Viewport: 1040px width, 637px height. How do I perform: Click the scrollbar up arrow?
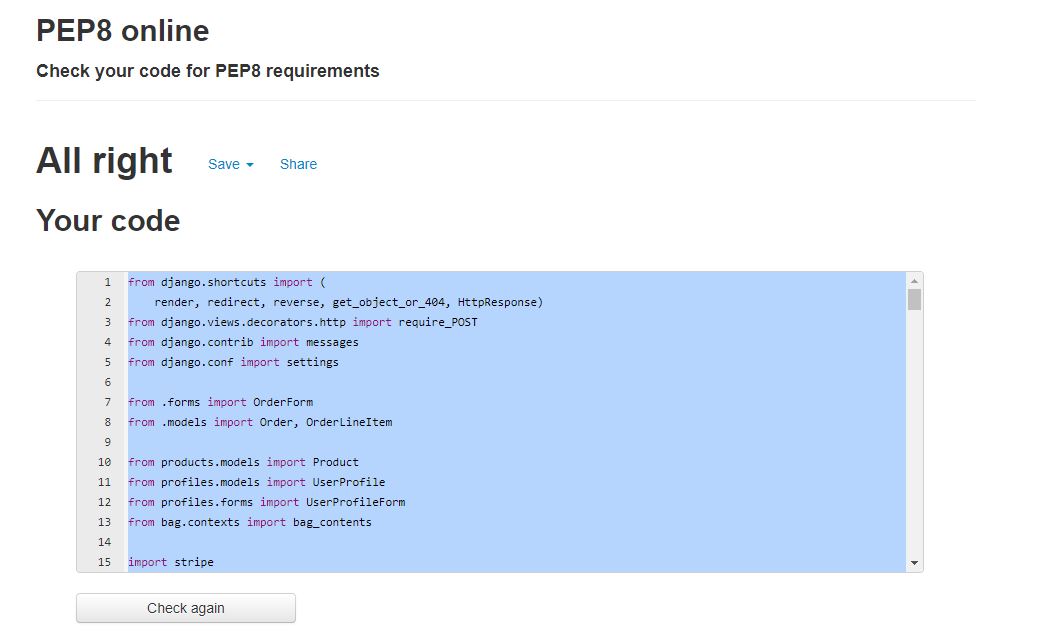point(913,280)
